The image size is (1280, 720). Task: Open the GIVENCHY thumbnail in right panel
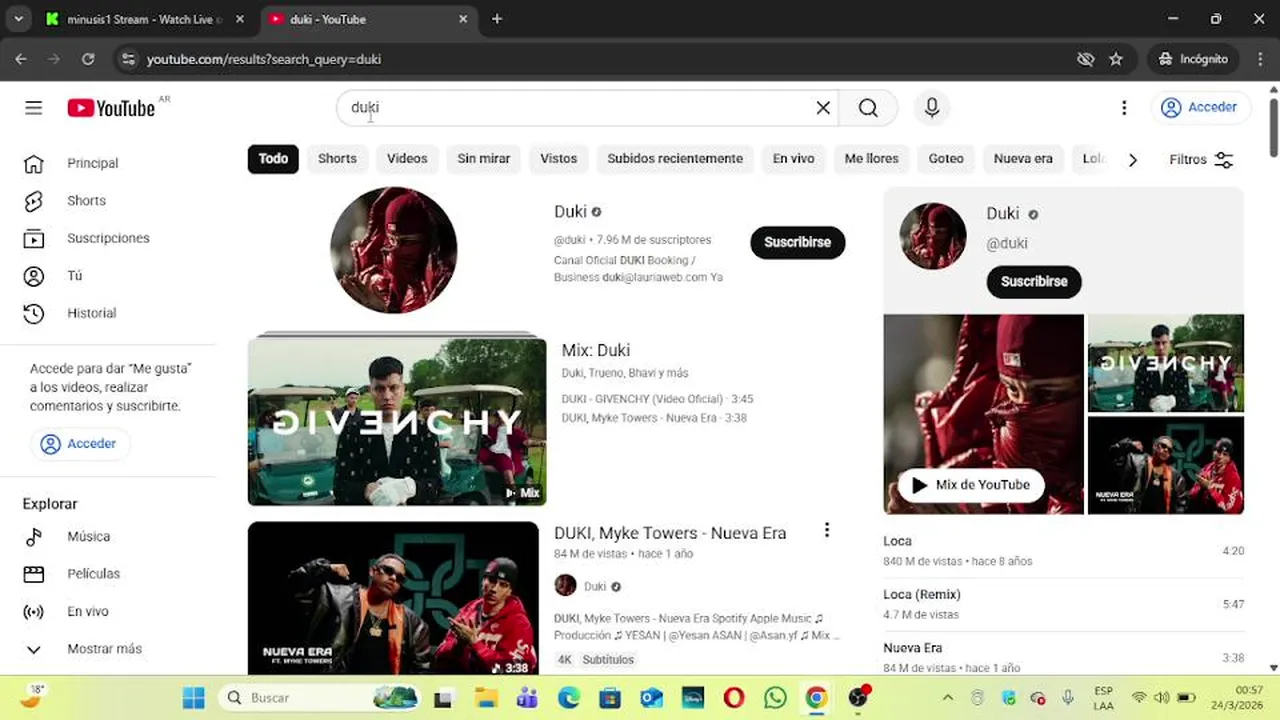1166,363
